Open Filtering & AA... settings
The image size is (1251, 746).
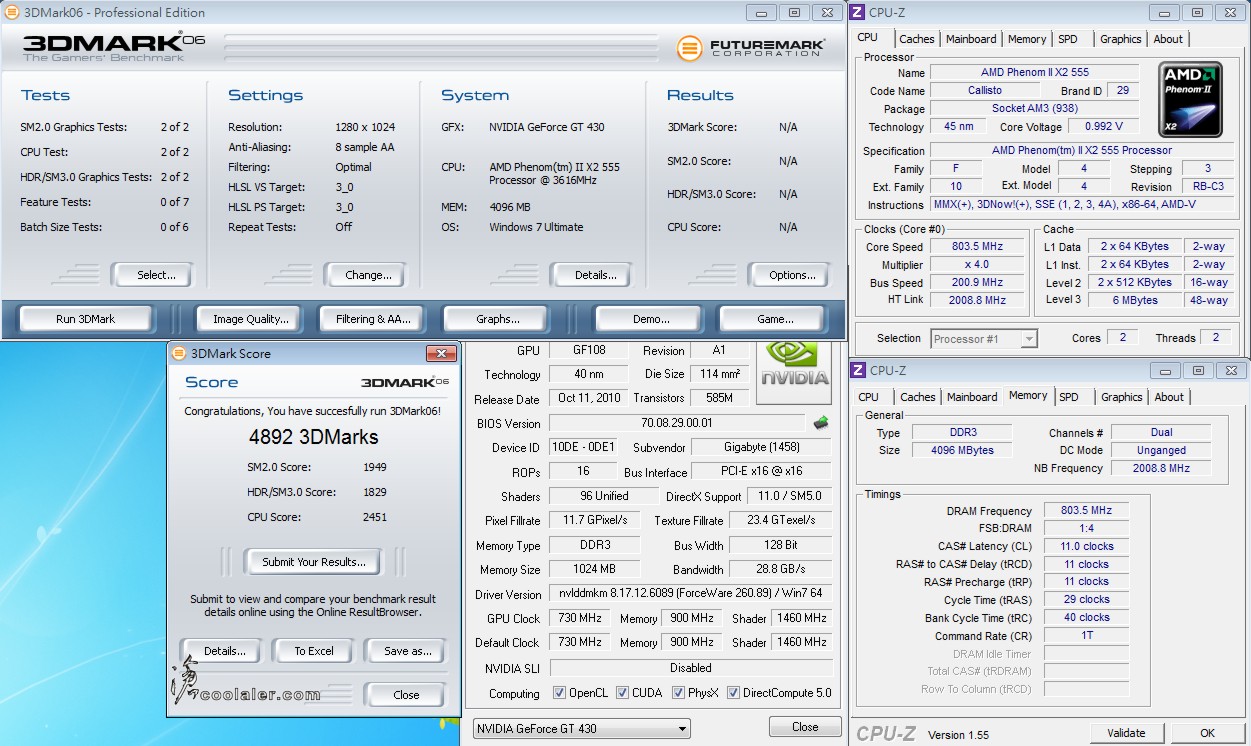[x=374, y=319]
